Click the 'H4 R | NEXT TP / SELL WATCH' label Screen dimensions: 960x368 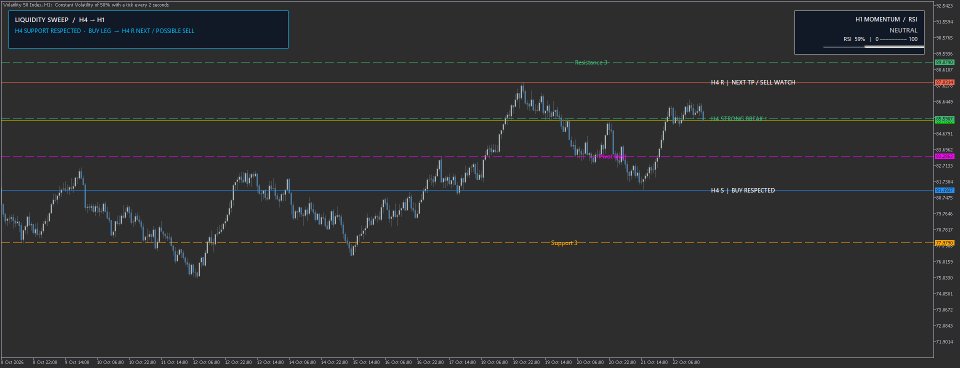pyautogui.click(x=752, y=82)
